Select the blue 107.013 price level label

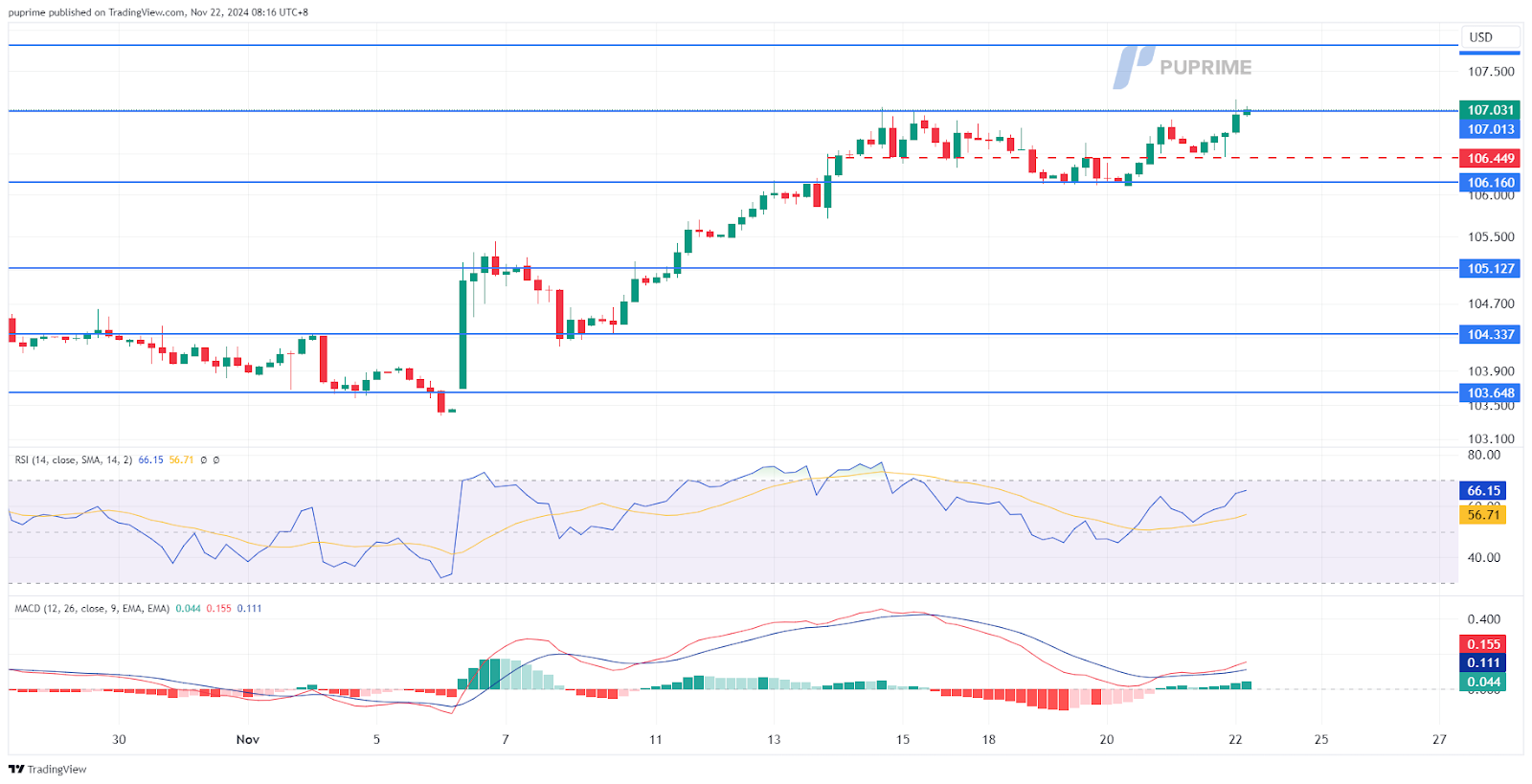[1490, 129]
